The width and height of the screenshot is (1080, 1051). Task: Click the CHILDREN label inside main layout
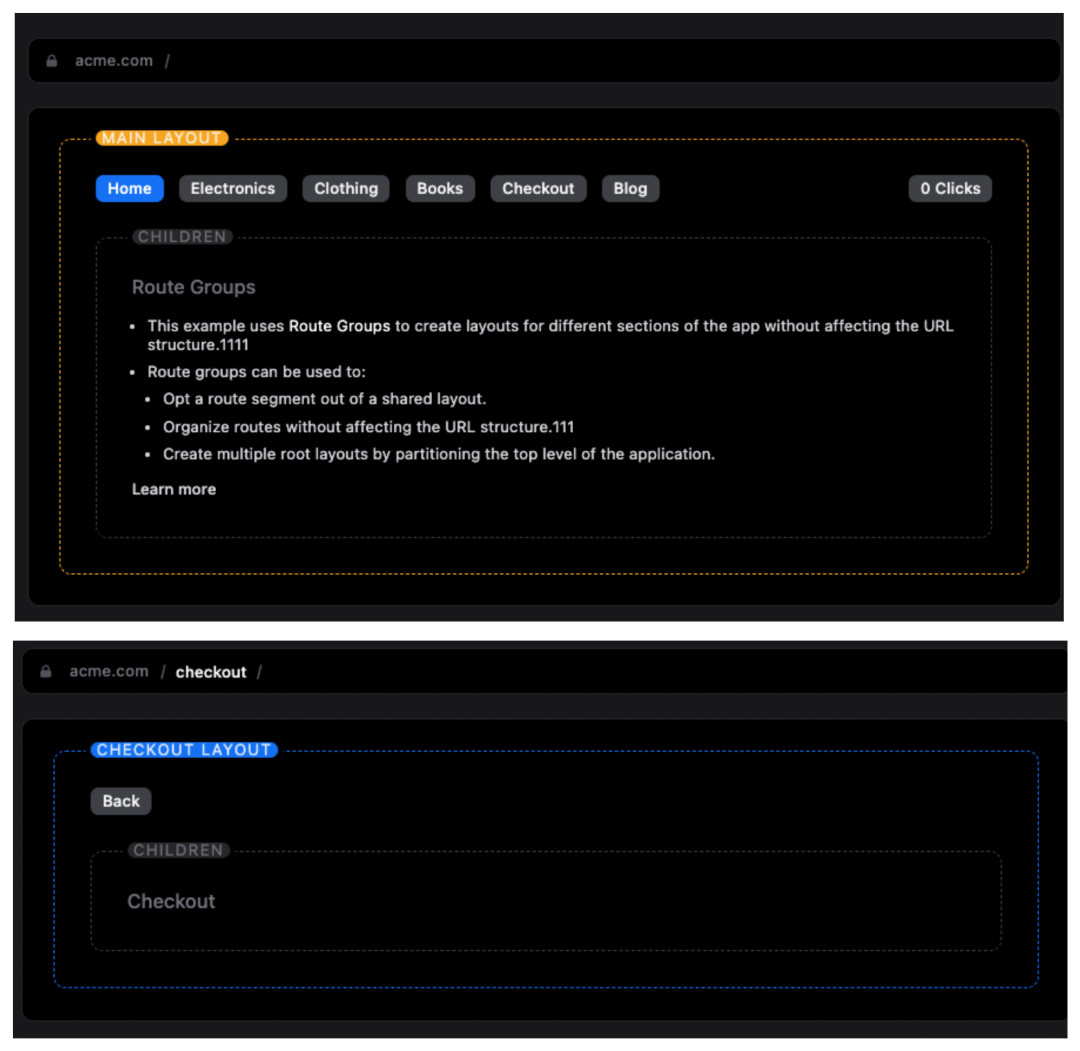pyautogui.click(x=182, y=237)
